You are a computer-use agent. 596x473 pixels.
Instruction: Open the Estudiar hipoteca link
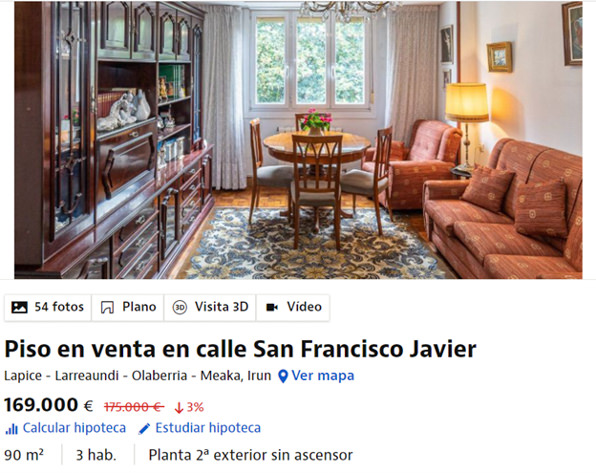tap(208, 428)
